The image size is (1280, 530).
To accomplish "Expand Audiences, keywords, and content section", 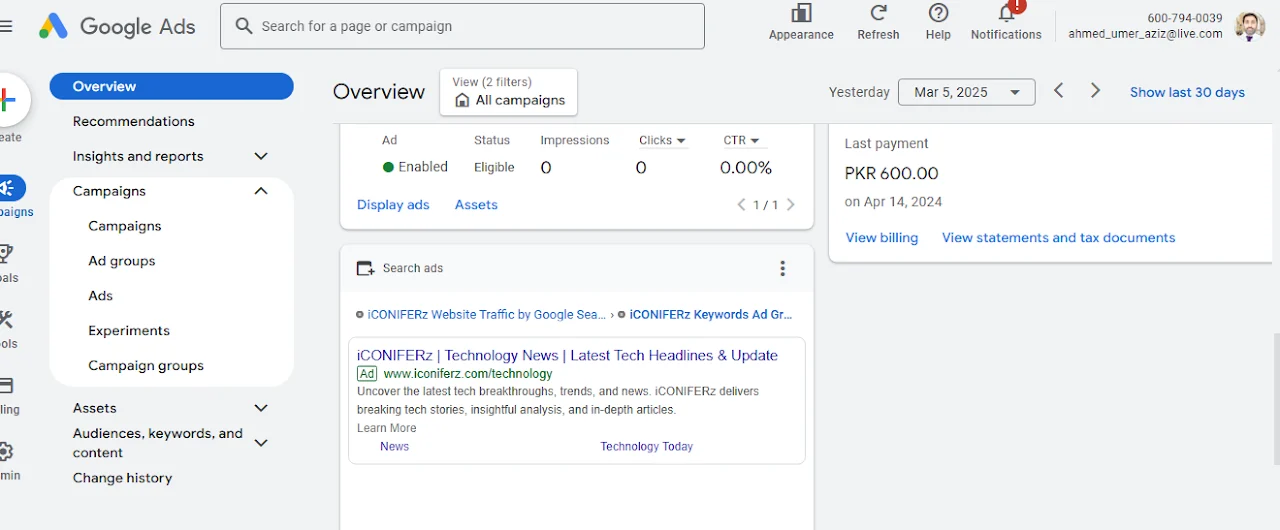I will pyautogui.click(x=261, y=443).
